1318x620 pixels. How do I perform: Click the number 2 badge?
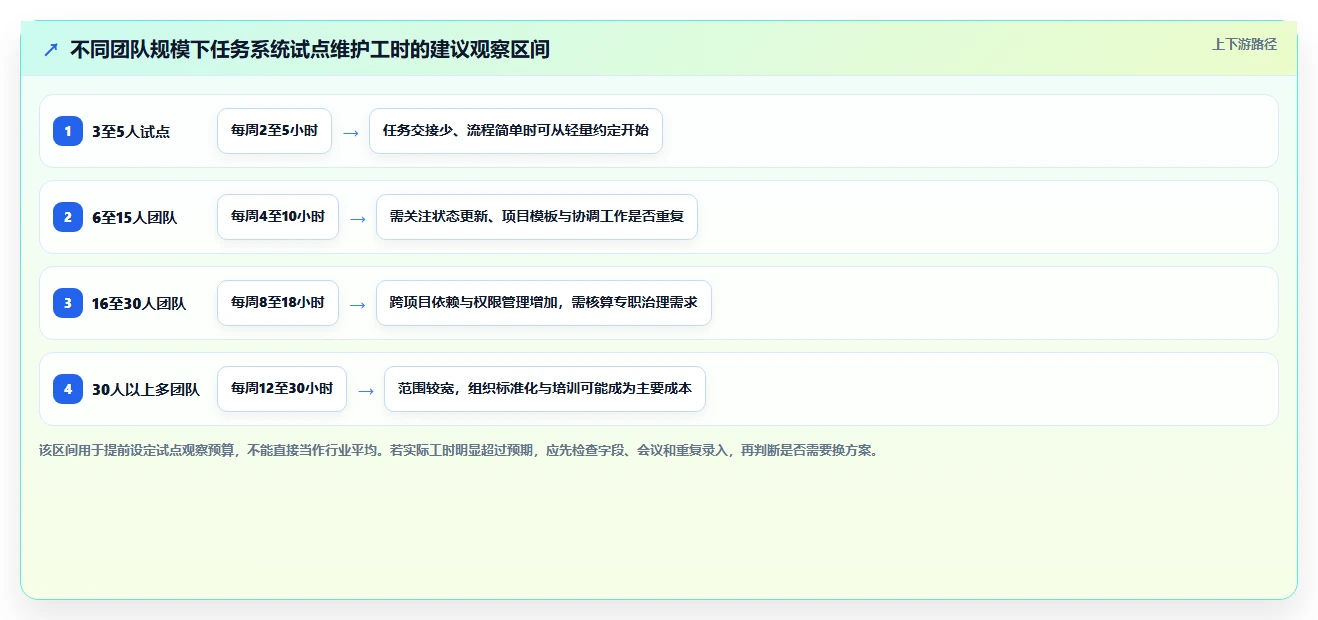pos(68,217)
